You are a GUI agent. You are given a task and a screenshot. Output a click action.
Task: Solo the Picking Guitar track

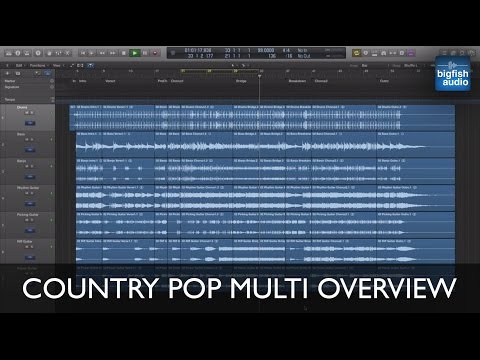click(x=32, y=220)
